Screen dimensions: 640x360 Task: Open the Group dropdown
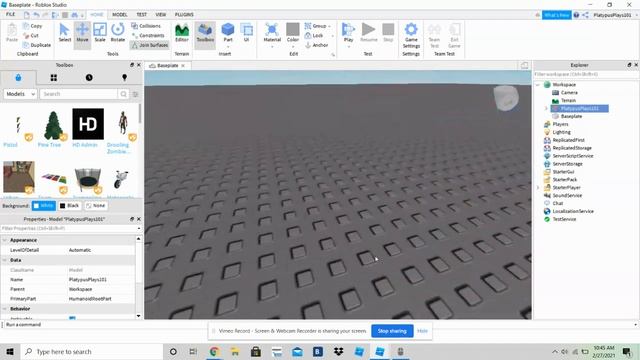tap(318, 26)
